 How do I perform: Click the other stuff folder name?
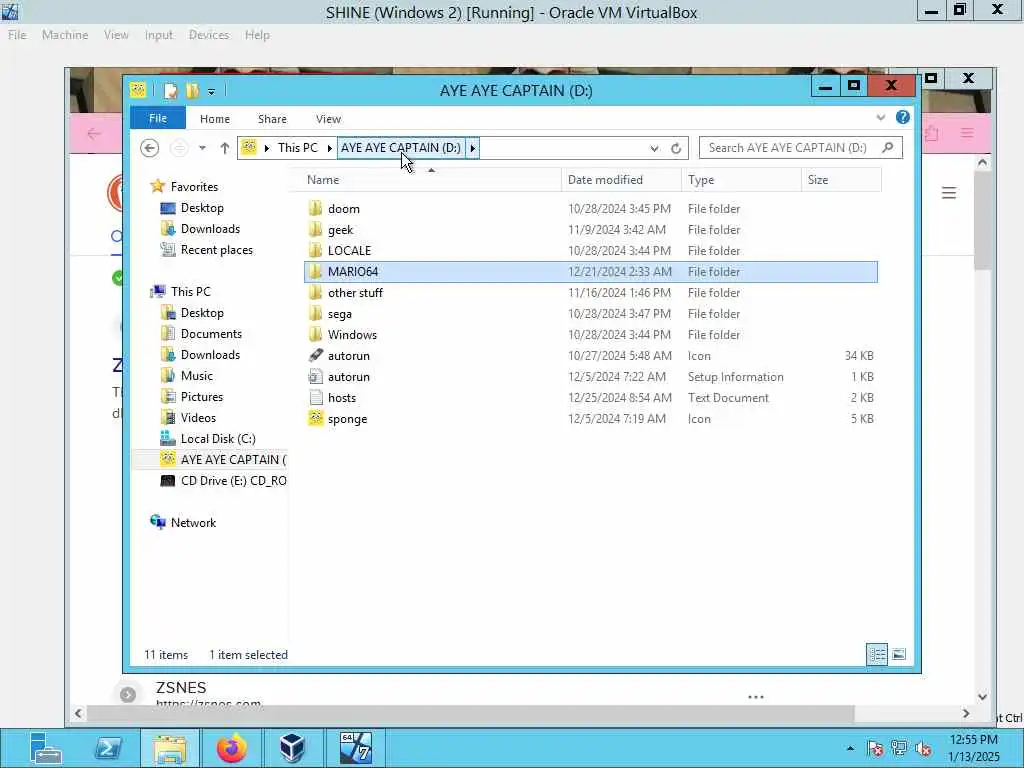[355, 293]
